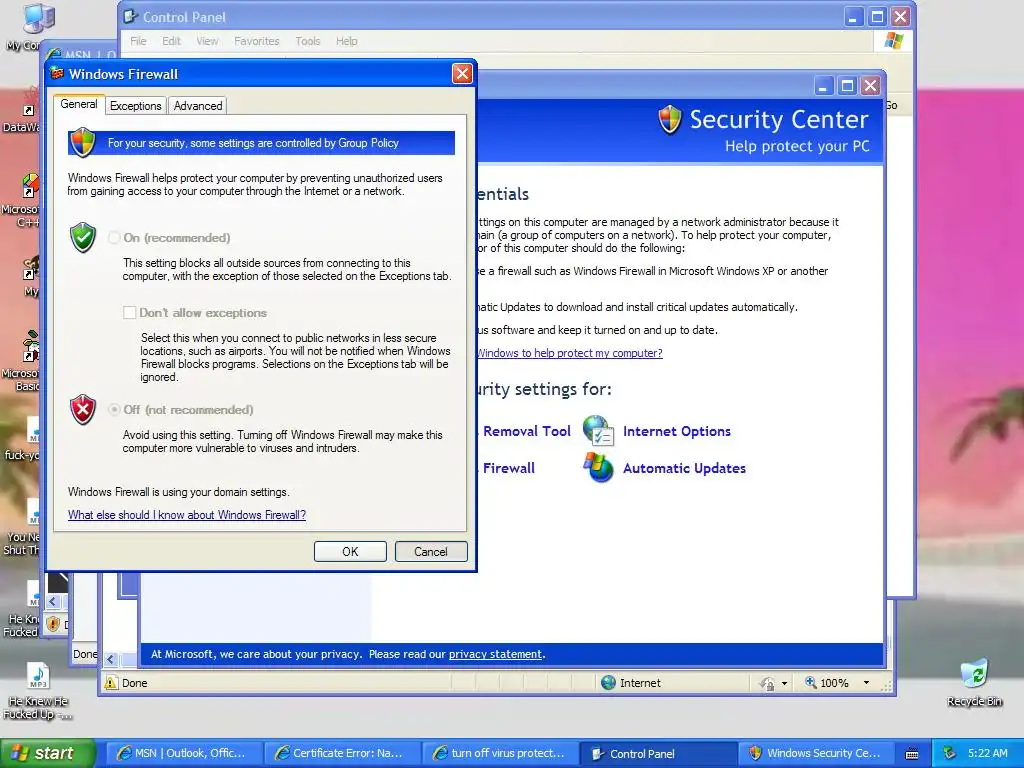Select the On (recommended) radio button
This screenshot has width=1024, height=768.
(114, 238)
